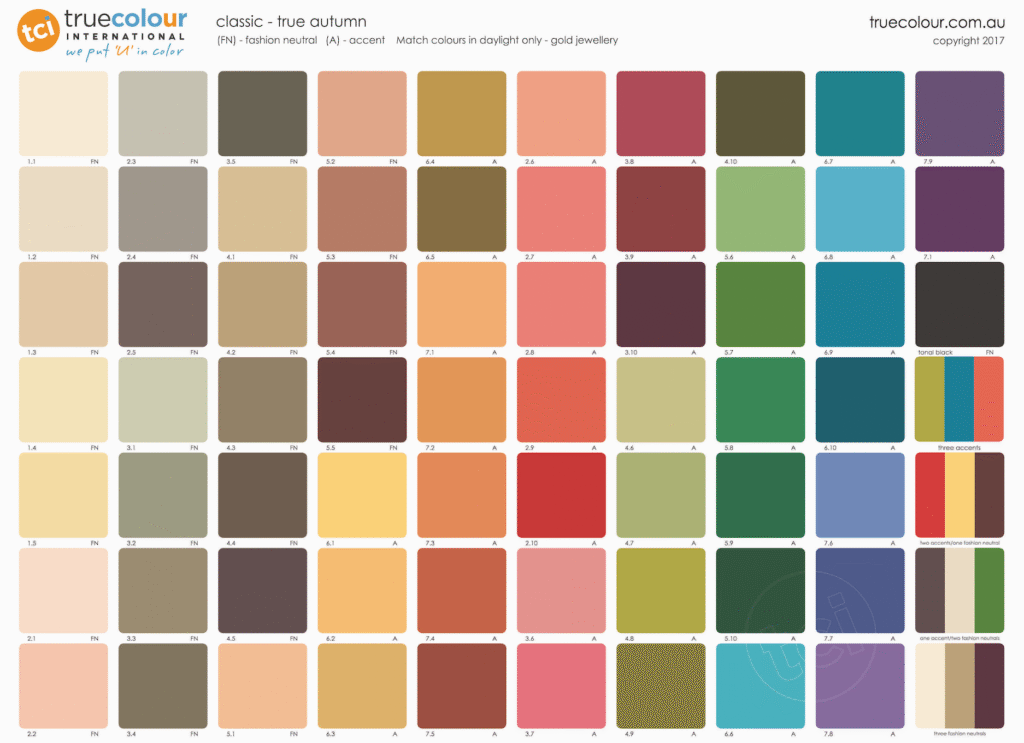
Task: Select the bright red swatch 2.10
Action: tap(561, 494)
